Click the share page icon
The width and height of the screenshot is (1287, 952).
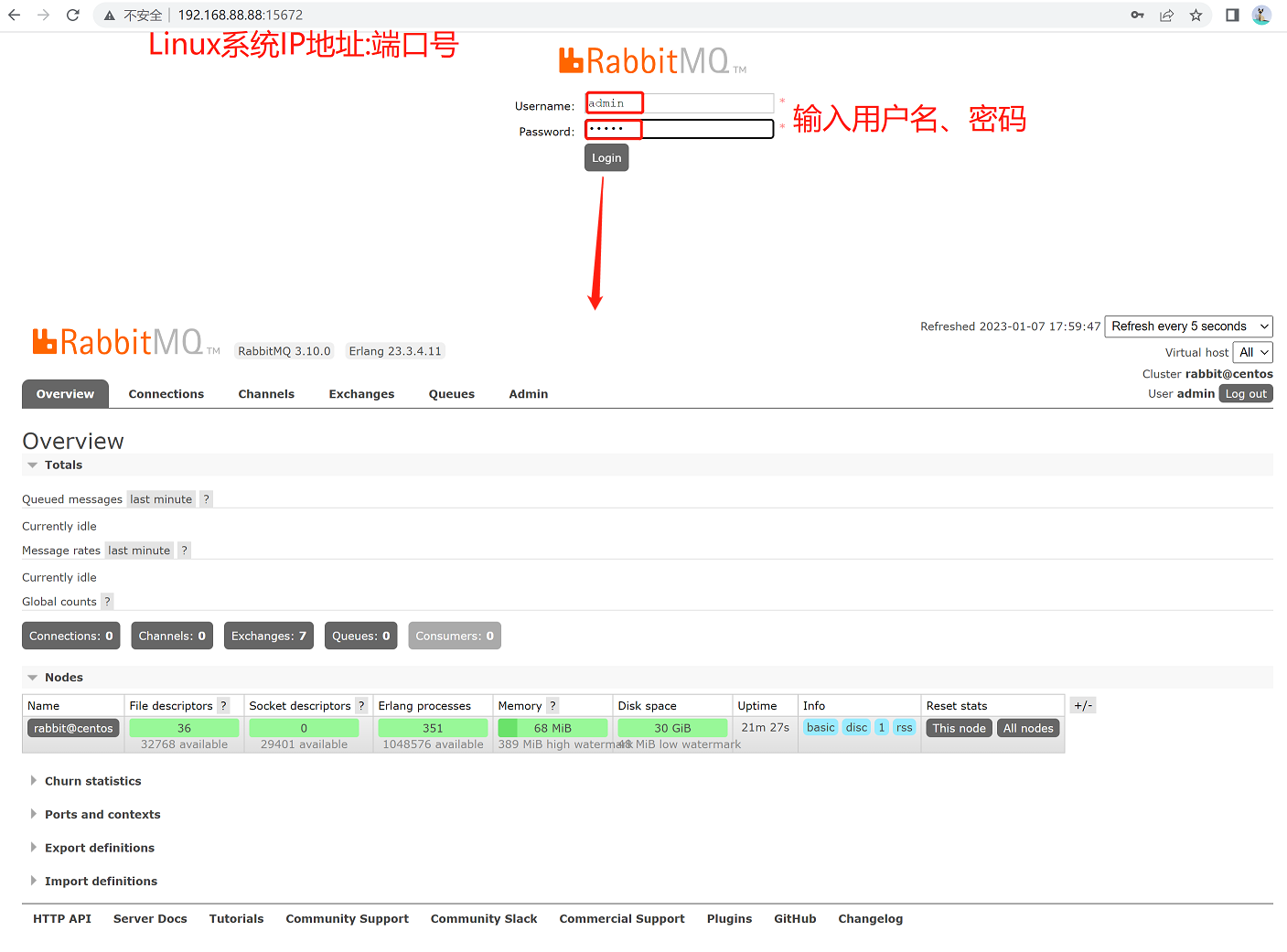tap(1166, 15)
